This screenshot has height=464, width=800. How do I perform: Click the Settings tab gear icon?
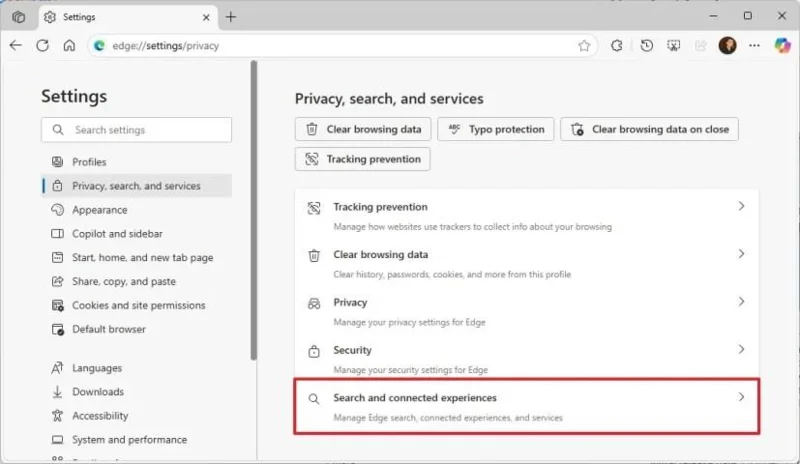point(49,17)
